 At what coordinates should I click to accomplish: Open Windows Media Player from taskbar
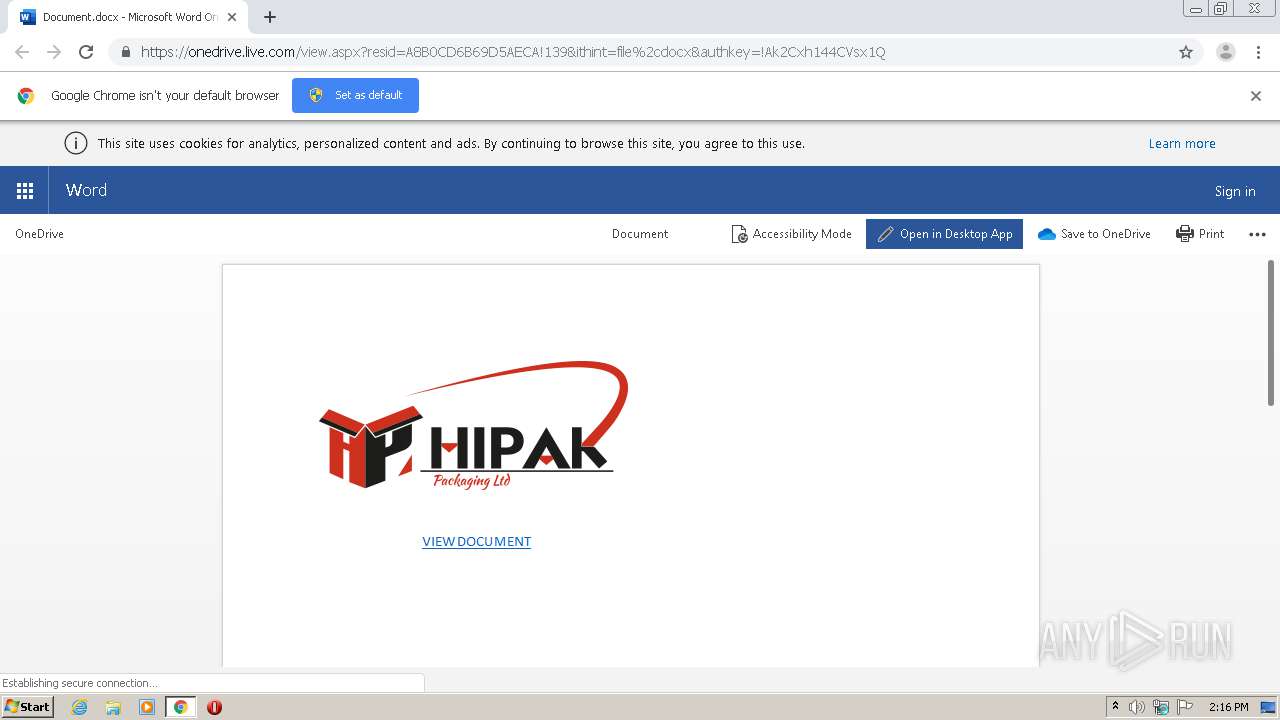click(147, 707)
